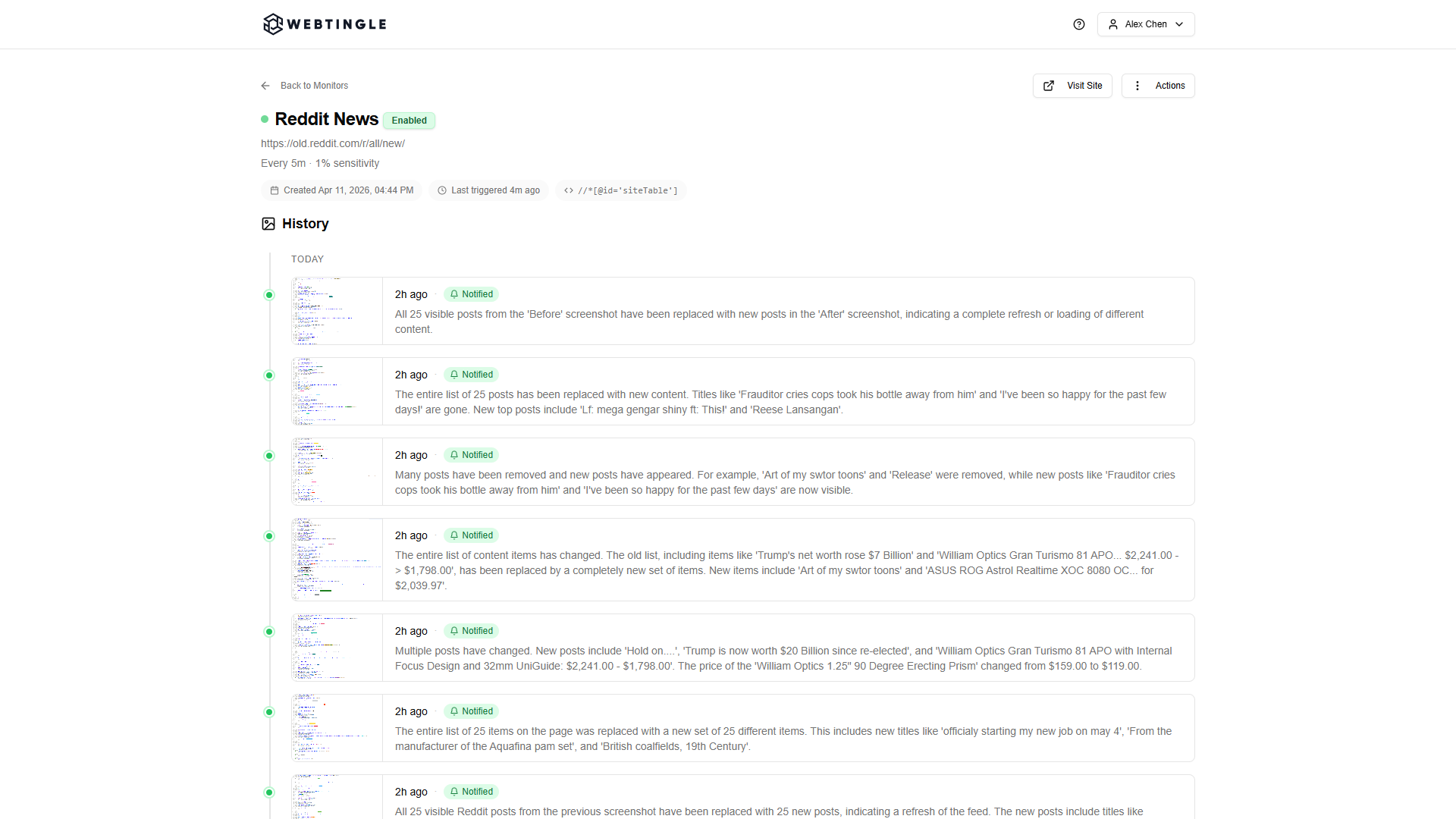1456x819 pixels.
Task: Click the siteTable XPath selector chip
Action: (x=621, y=190)
